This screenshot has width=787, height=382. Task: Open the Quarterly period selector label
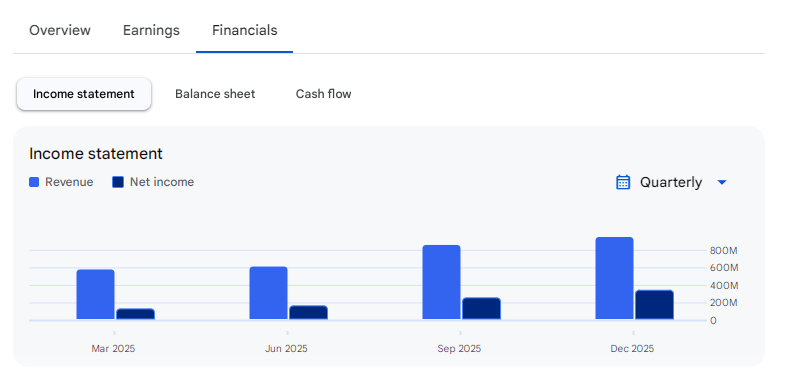coord(671,182)
